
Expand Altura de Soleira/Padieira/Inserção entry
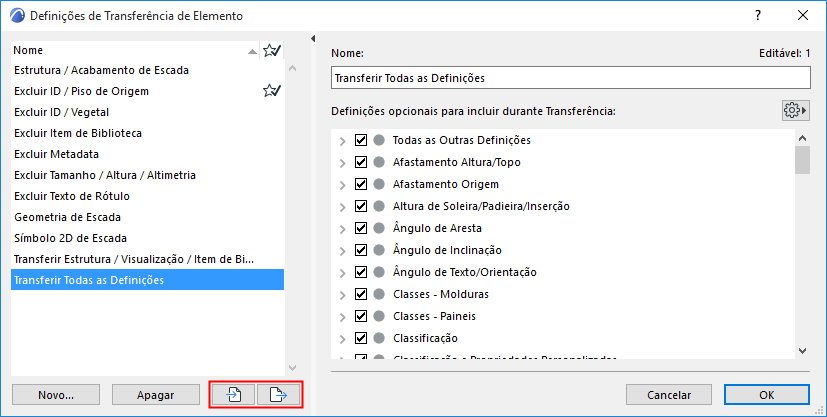click(343, 206)
